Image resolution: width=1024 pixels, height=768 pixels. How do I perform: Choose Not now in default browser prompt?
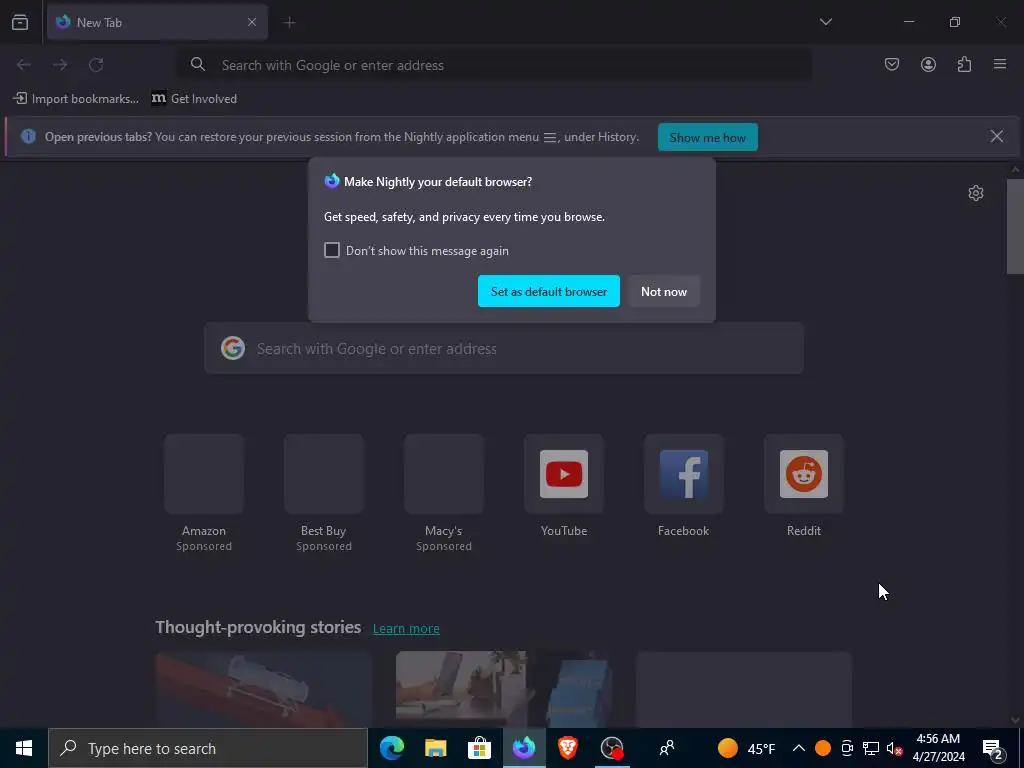click(x=664, y=291)
